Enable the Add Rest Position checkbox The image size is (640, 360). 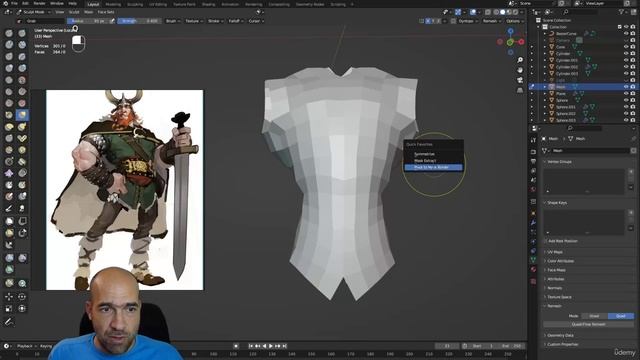[545, 241]
